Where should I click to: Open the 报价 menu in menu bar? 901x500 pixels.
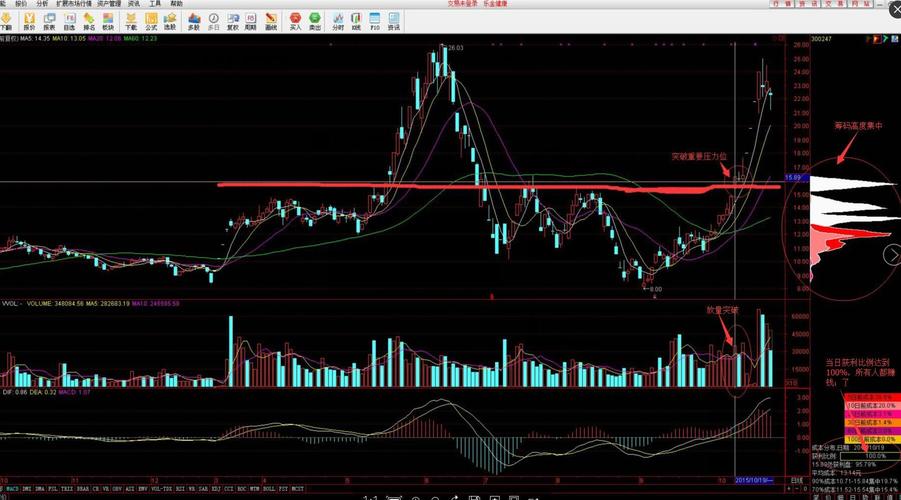pos(21,3)
